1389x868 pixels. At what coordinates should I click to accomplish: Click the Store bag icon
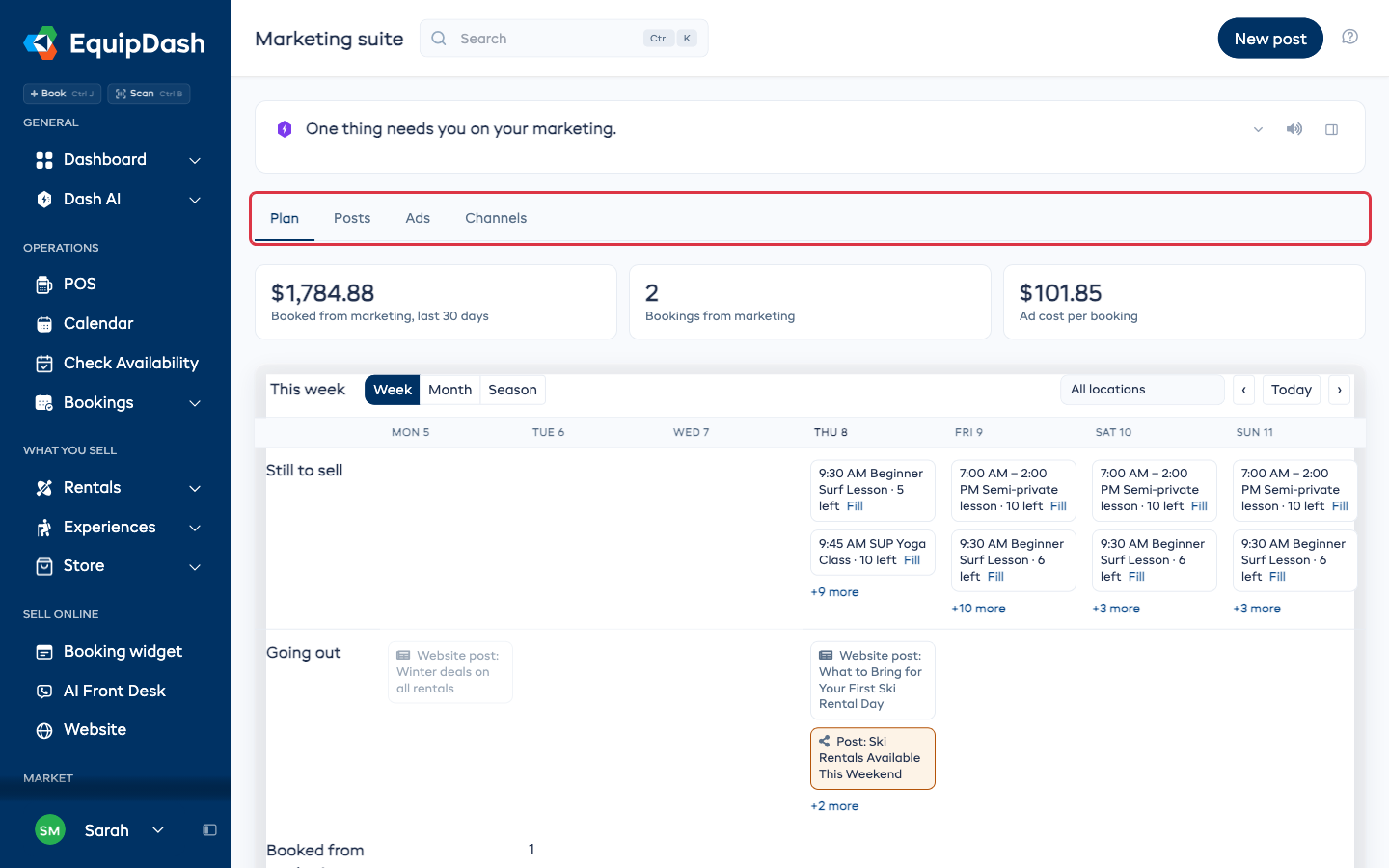coord(44,566)
